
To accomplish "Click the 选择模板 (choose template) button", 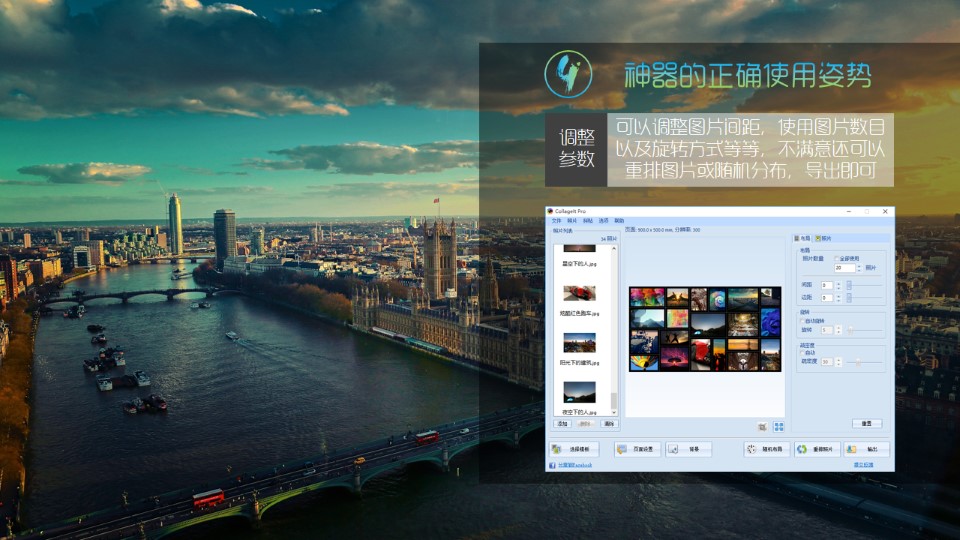I will [574, 449].
